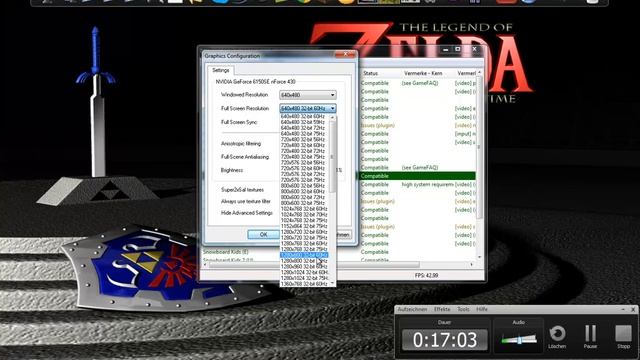Image resolution: width=640 pixels, height=360 pixels.
Task: Choose 1024x768 32-bit 70Hz from the list
Action: (x=304, y=214)
